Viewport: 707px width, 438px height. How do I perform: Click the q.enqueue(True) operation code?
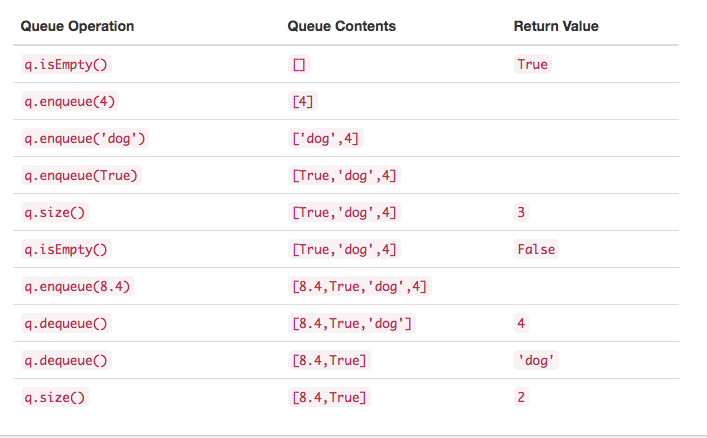click(x=81, y=175)
